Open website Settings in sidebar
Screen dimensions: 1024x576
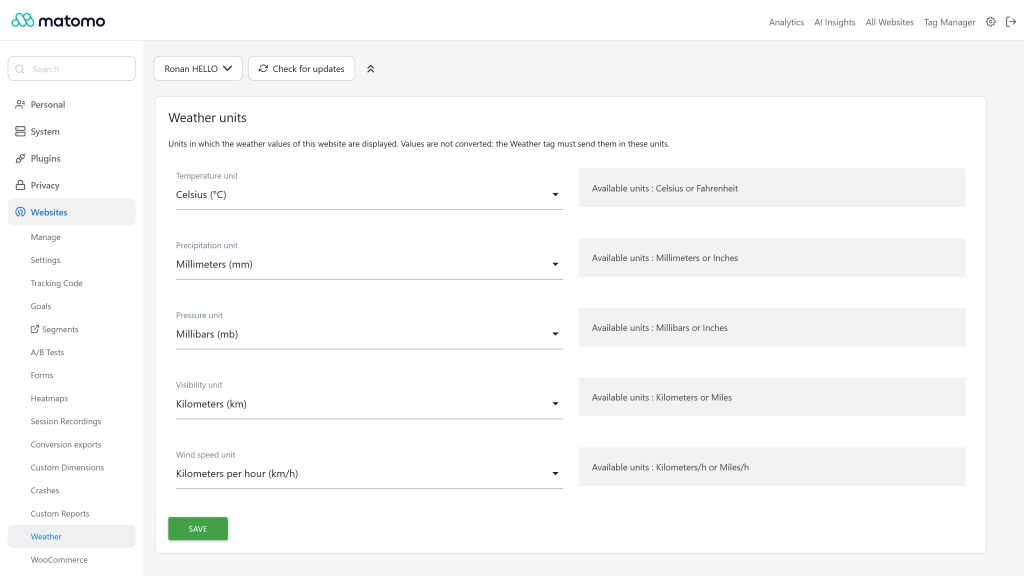point(46,260)
